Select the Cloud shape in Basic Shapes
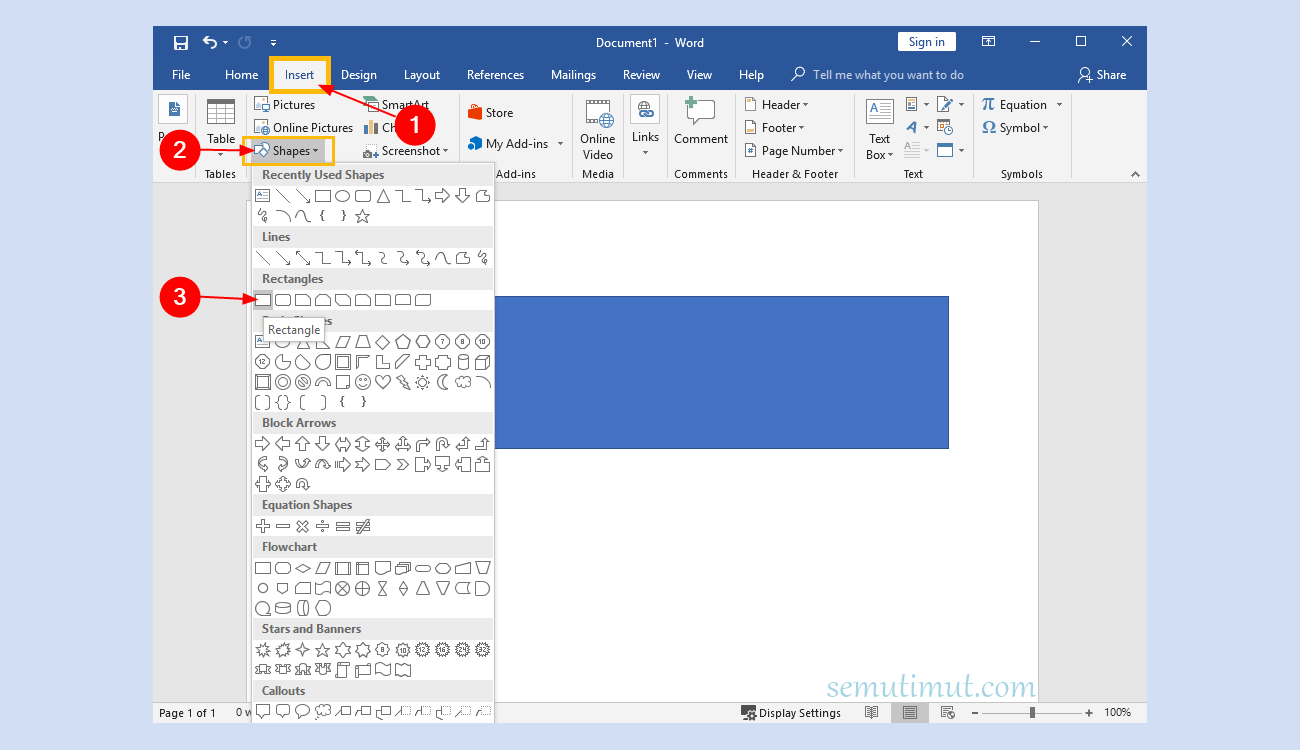The width and height of the screenshot is (1300, 750). [463, 382]
